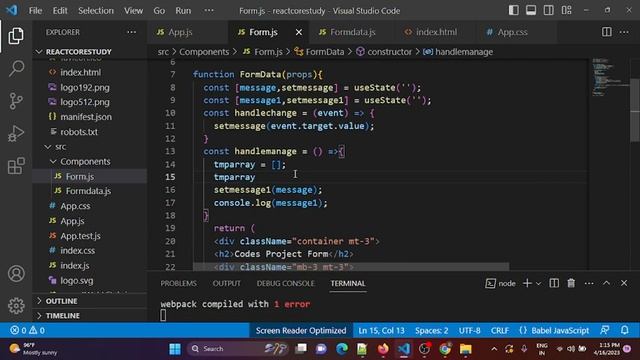Open the Manage gear icon
The height and width of the screenshot is (360, 640).
tap(16, 306)
